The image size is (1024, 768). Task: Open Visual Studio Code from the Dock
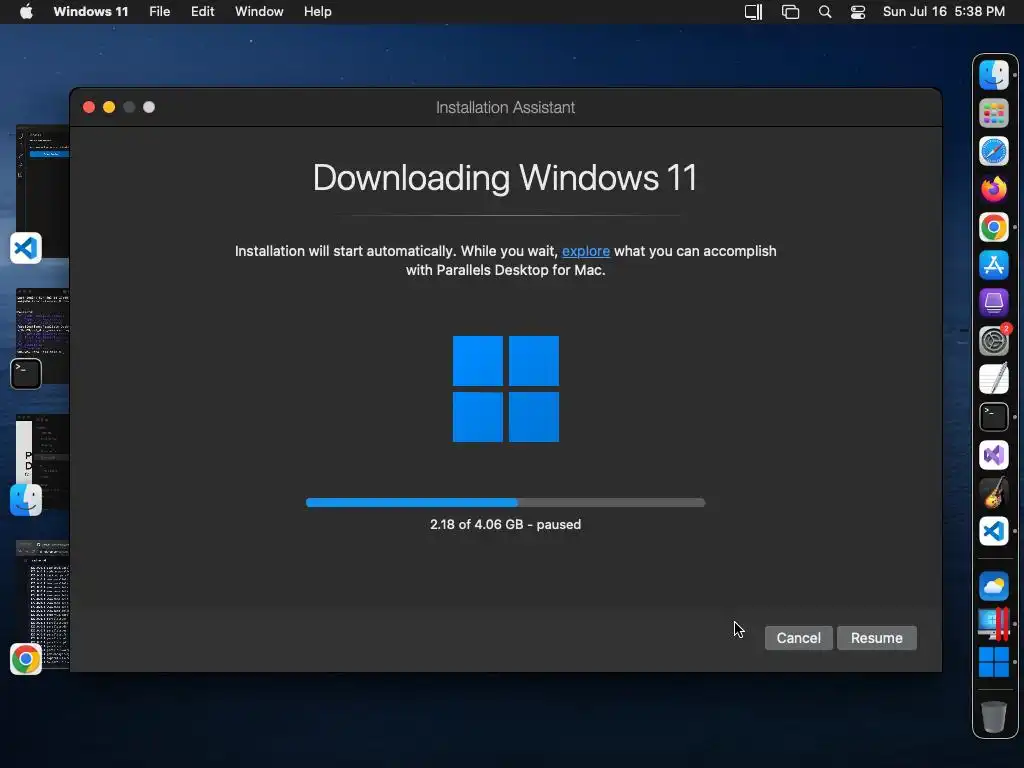pyautogui.click(x=994, y=531)
